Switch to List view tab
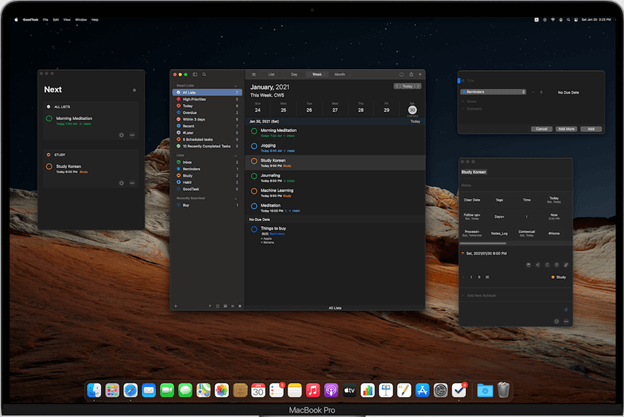 click(x=271, y=74)
